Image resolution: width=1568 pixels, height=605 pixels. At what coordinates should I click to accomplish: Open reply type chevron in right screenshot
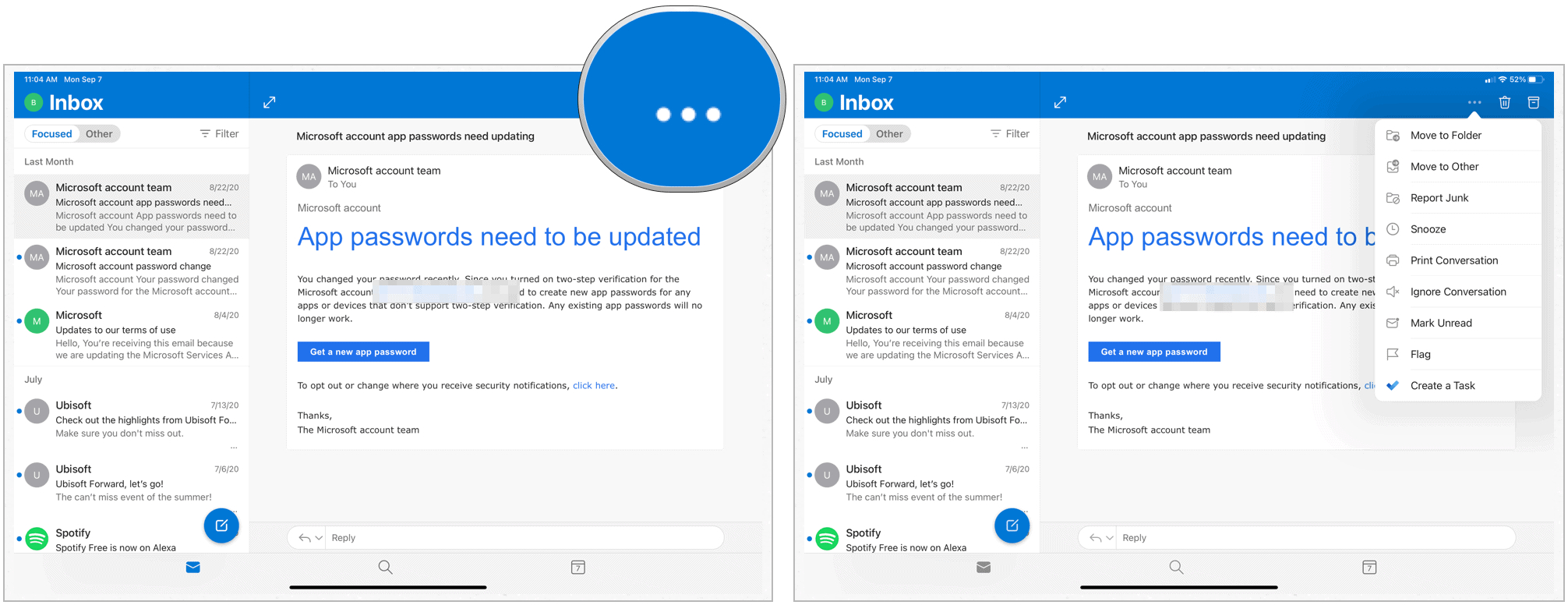click(x=1109, y=538)
